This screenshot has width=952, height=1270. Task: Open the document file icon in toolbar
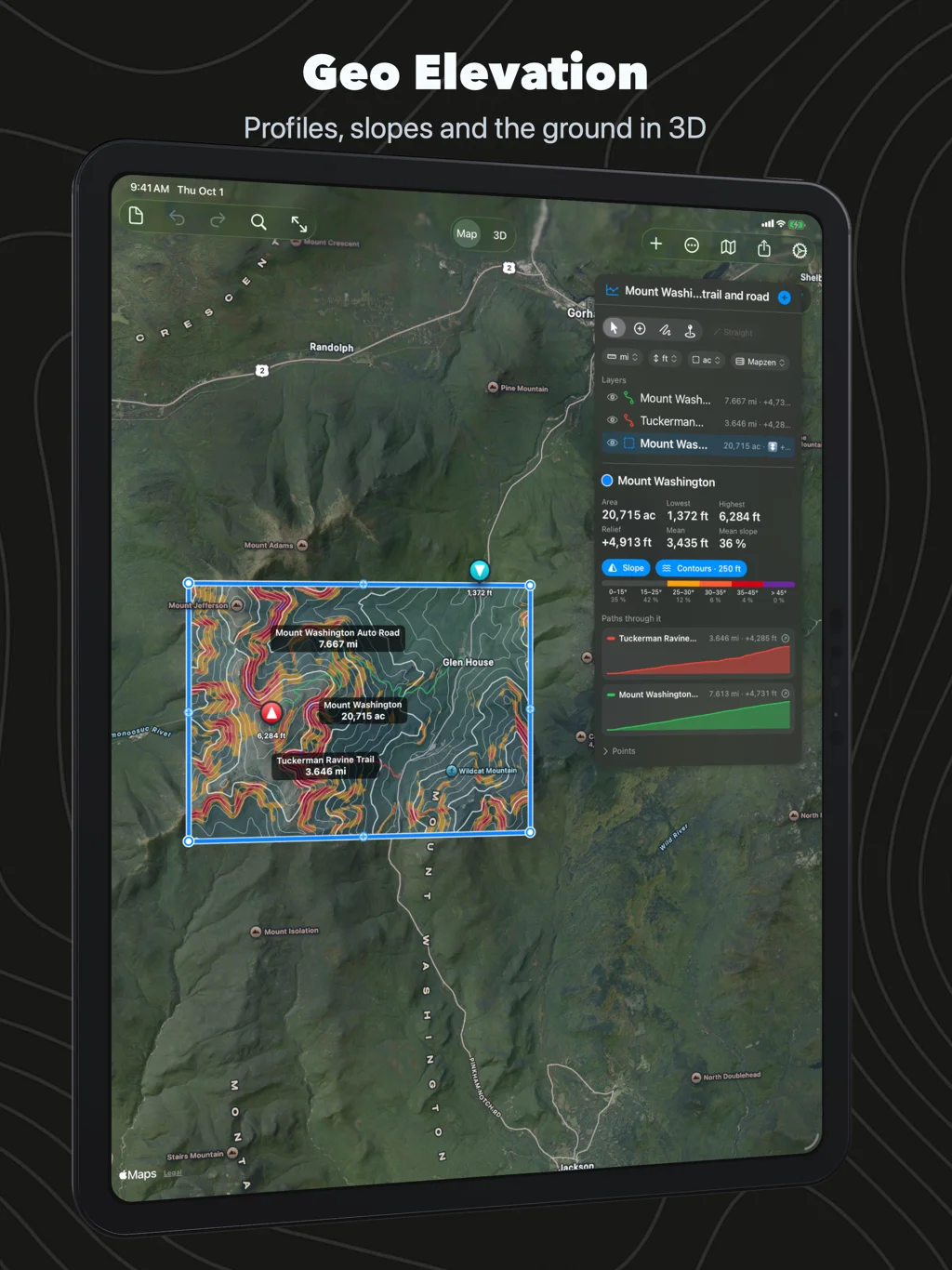[x=136, y=216]
